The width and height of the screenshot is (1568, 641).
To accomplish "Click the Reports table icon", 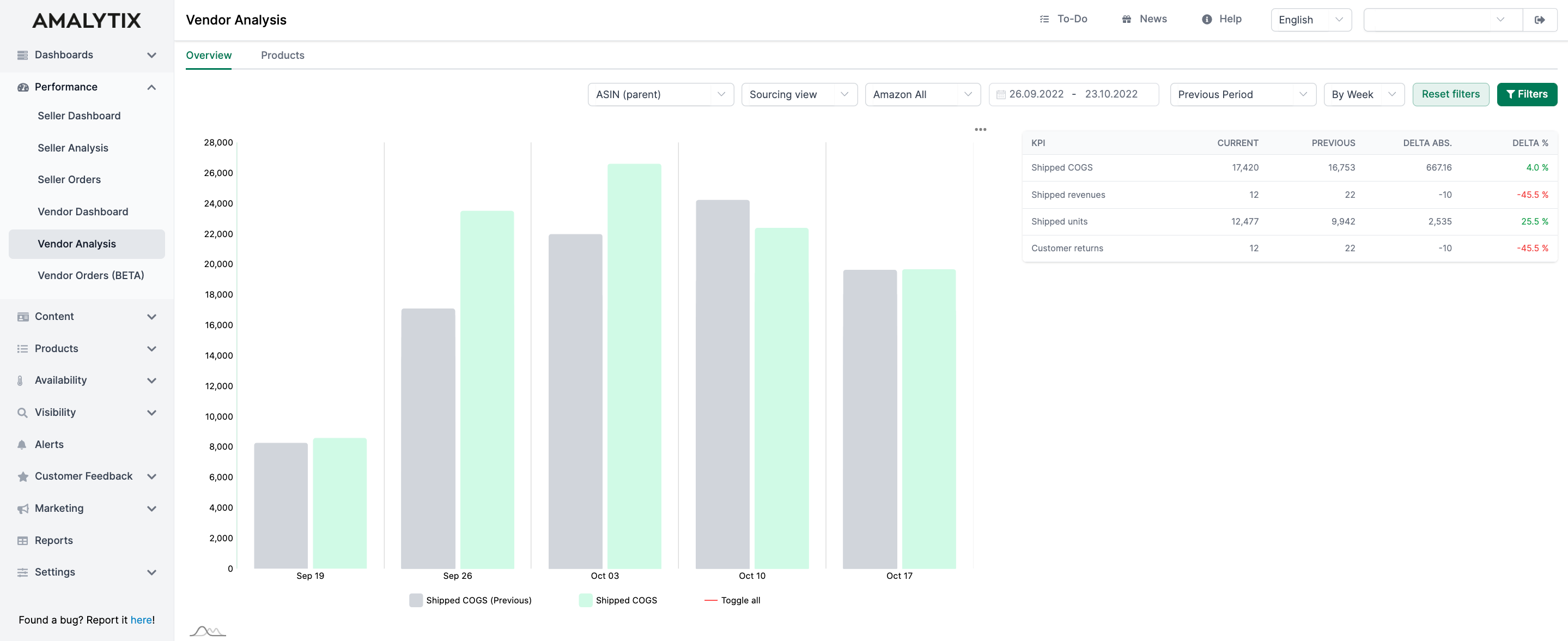I will point(22,541).
